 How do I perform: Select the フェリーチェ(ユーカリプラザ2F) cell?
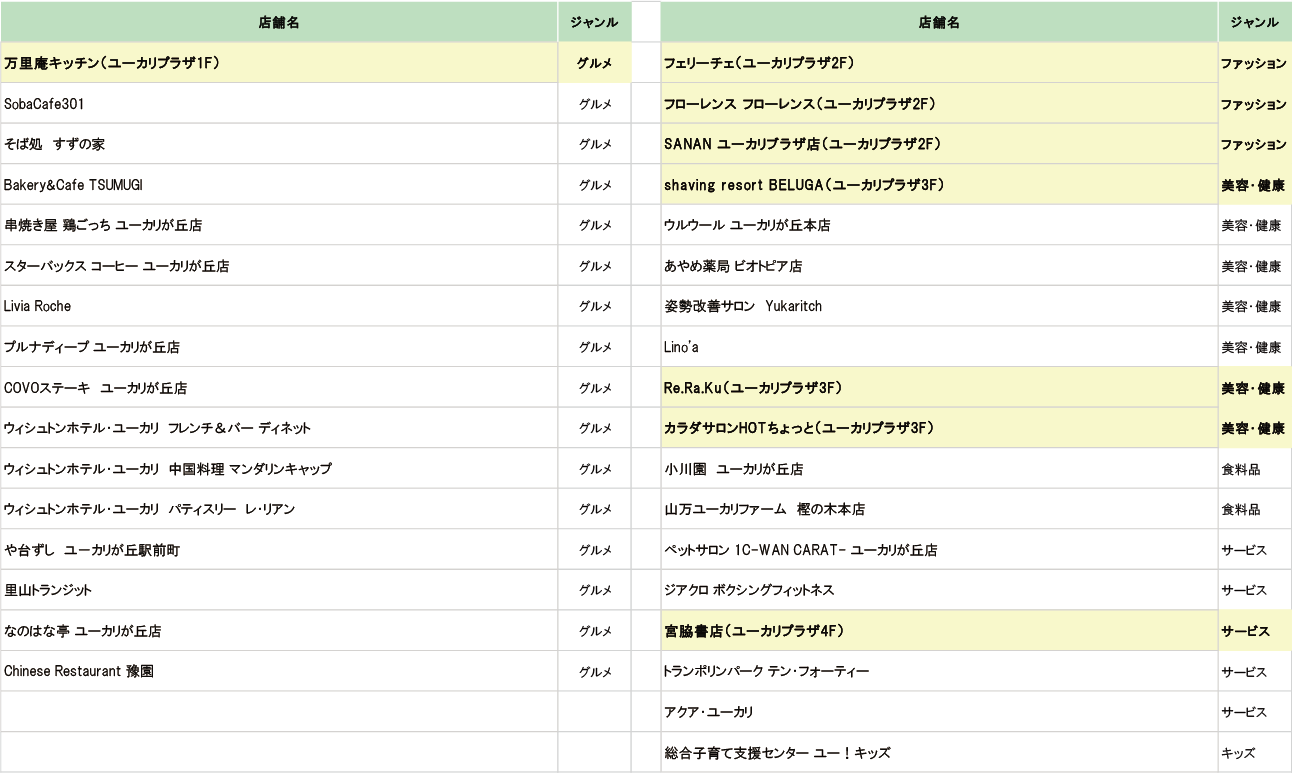tap(939, 63)
